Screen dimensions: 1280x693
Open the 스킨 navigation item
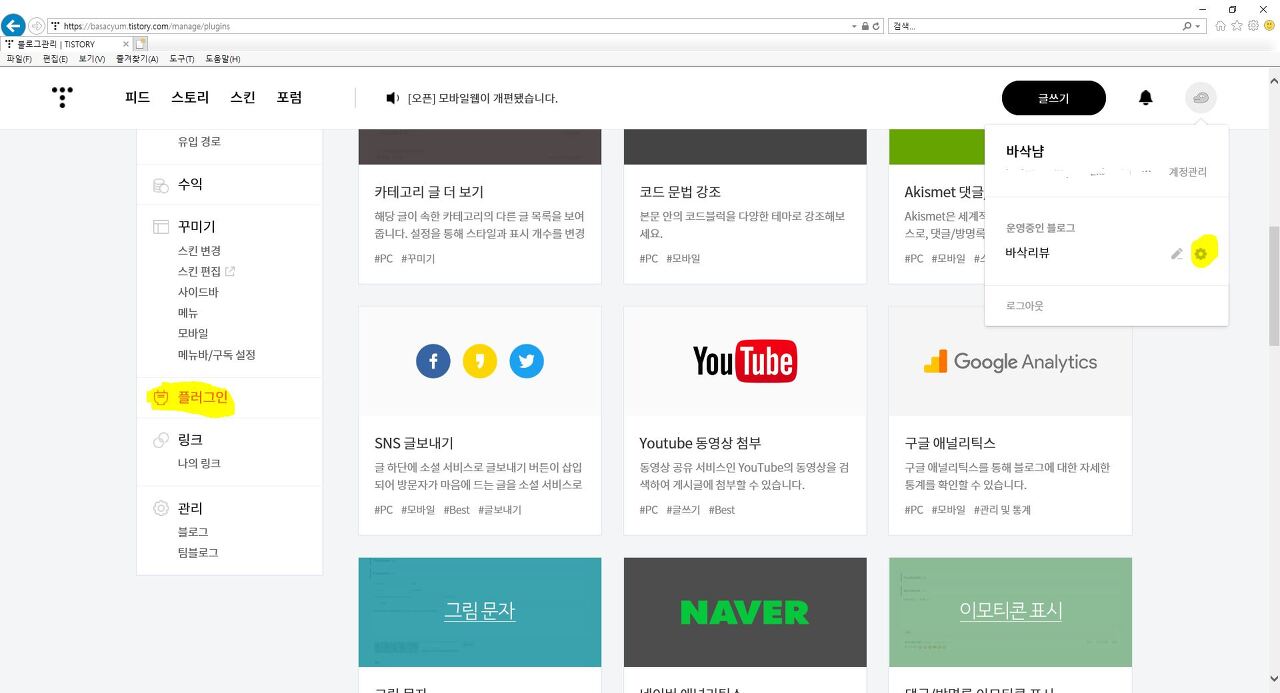243,97
